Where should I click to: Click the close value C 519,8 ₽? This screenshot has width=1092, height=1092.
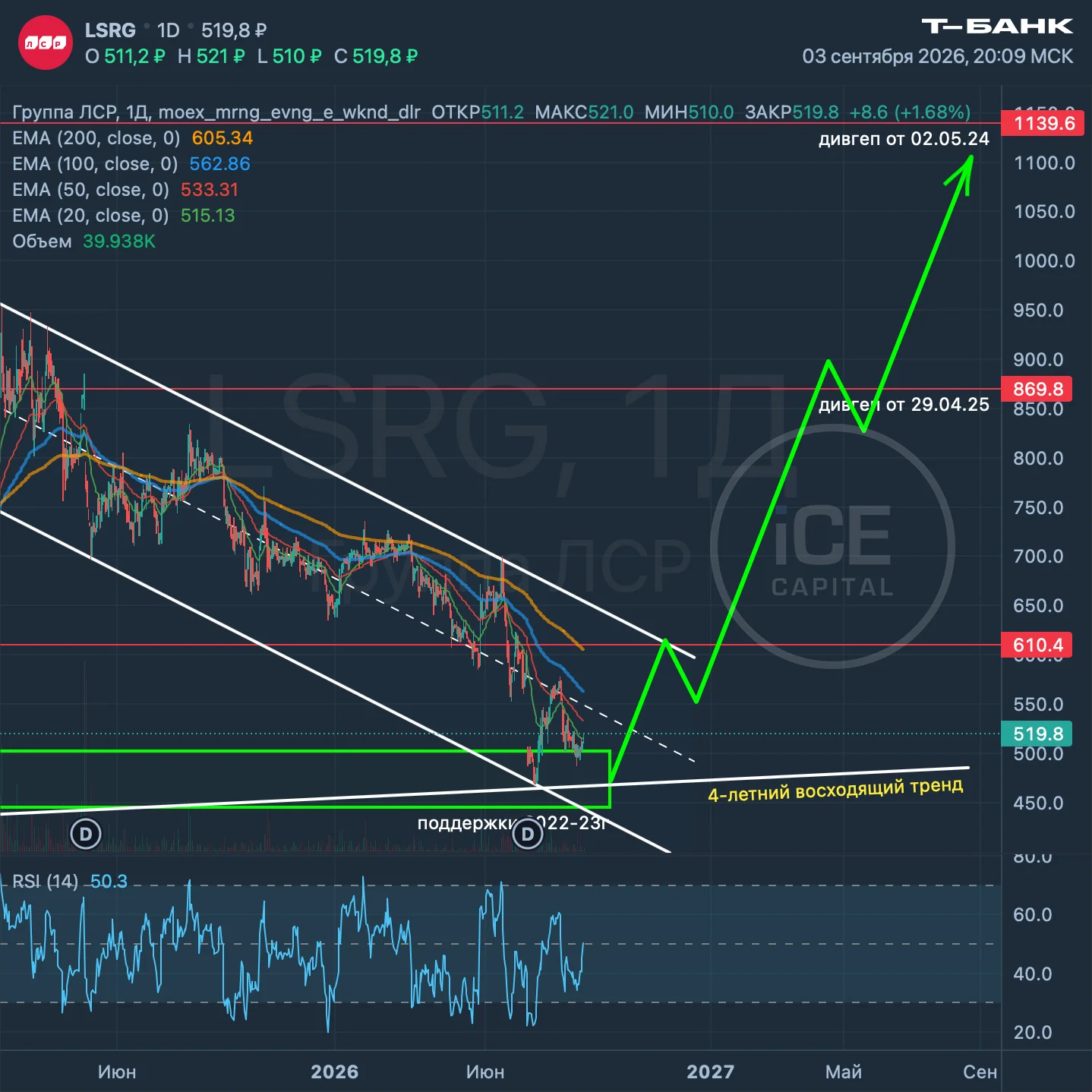[x=376, y=56]
